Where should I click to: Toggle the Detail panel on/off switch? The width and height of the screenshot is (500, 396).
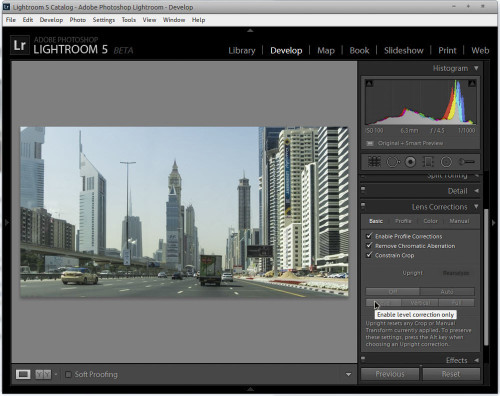[363, 189]
